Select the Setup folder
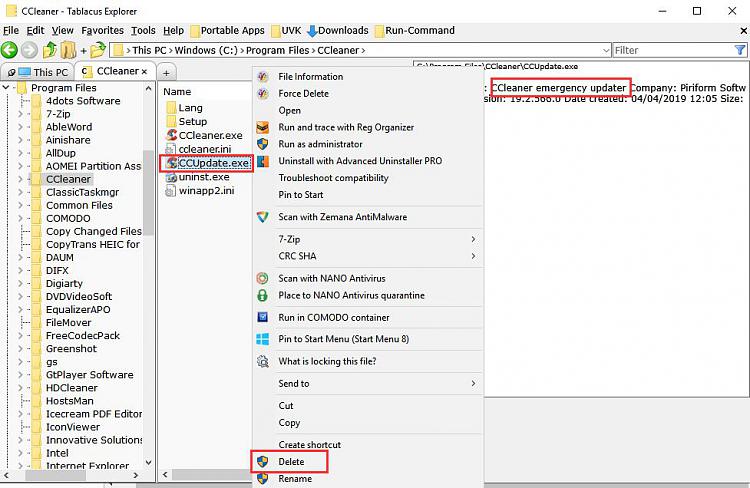The height and width of the screenshot is (488, 750). click(187, 122)
